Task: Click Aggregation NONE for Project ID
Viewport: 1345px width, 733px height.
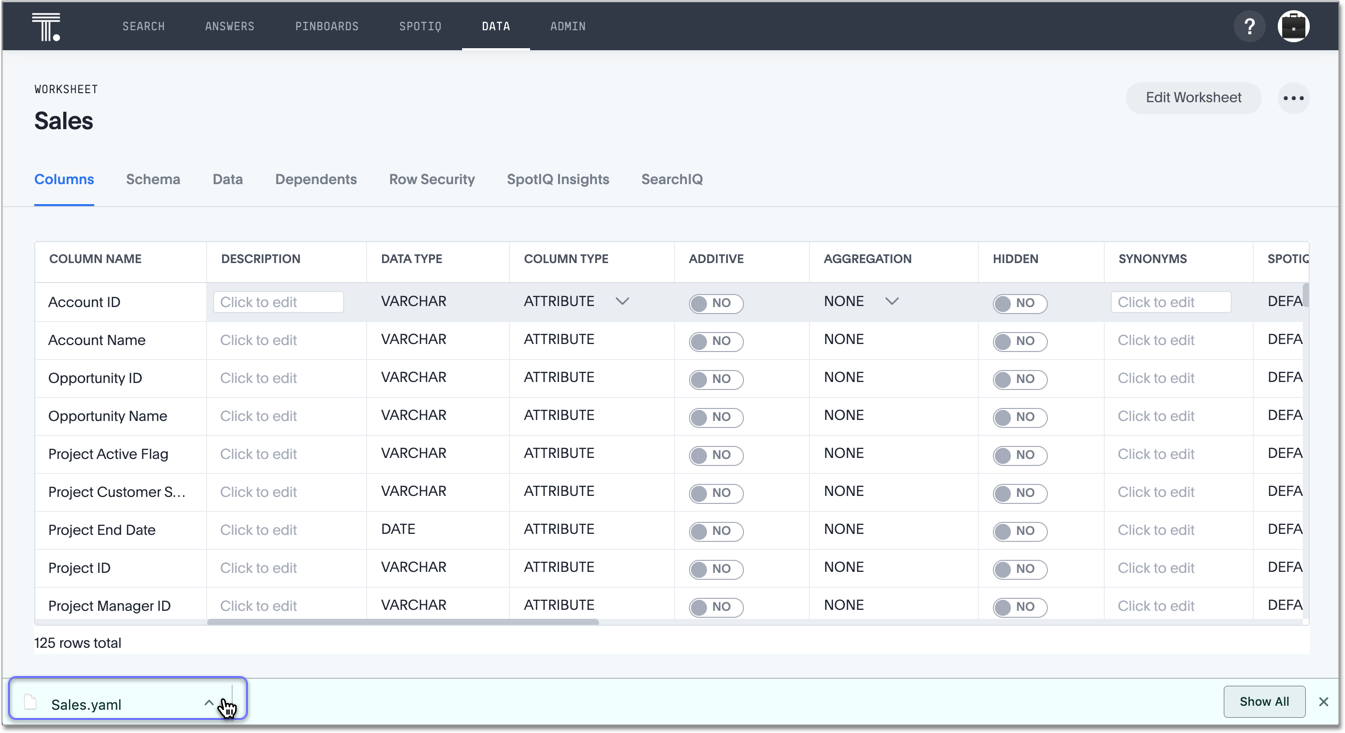Action: click(x=844, y=567)
